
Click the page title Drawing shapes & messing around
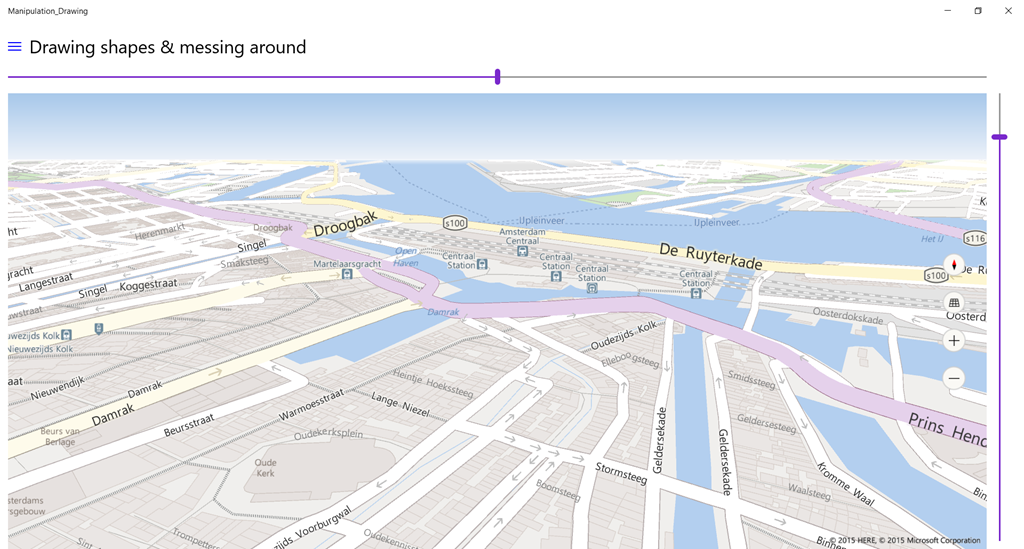click(x=168, y=47)
